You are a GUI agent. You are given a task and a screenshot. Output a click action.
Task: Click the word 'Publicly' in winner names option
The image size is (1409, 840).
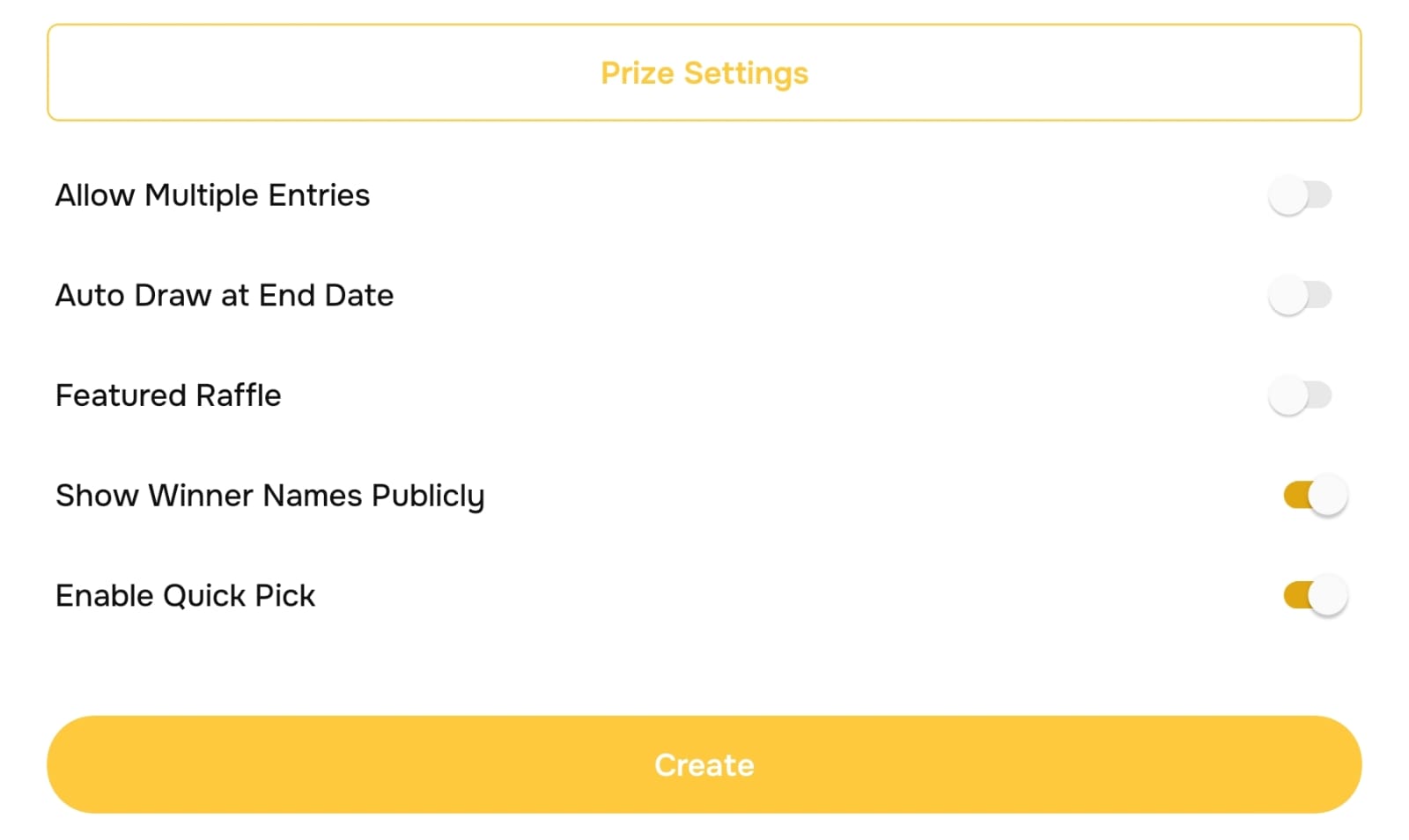[428, 497]
